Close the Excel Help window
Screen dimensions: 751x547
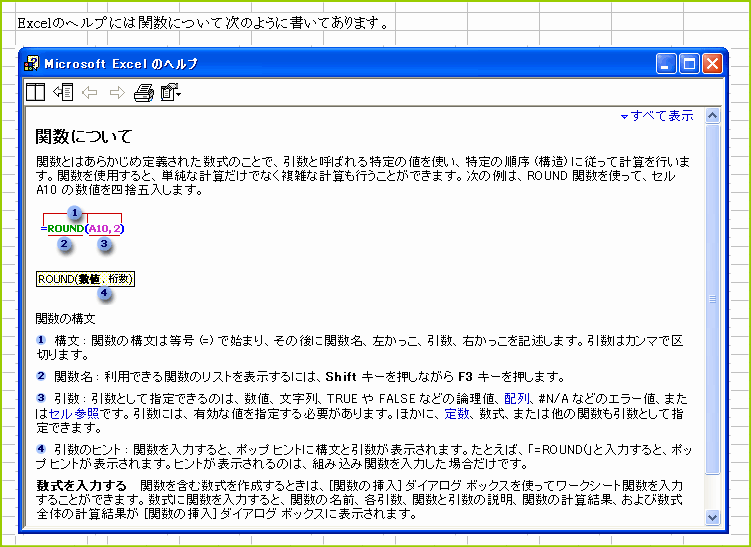click(712, 63)
